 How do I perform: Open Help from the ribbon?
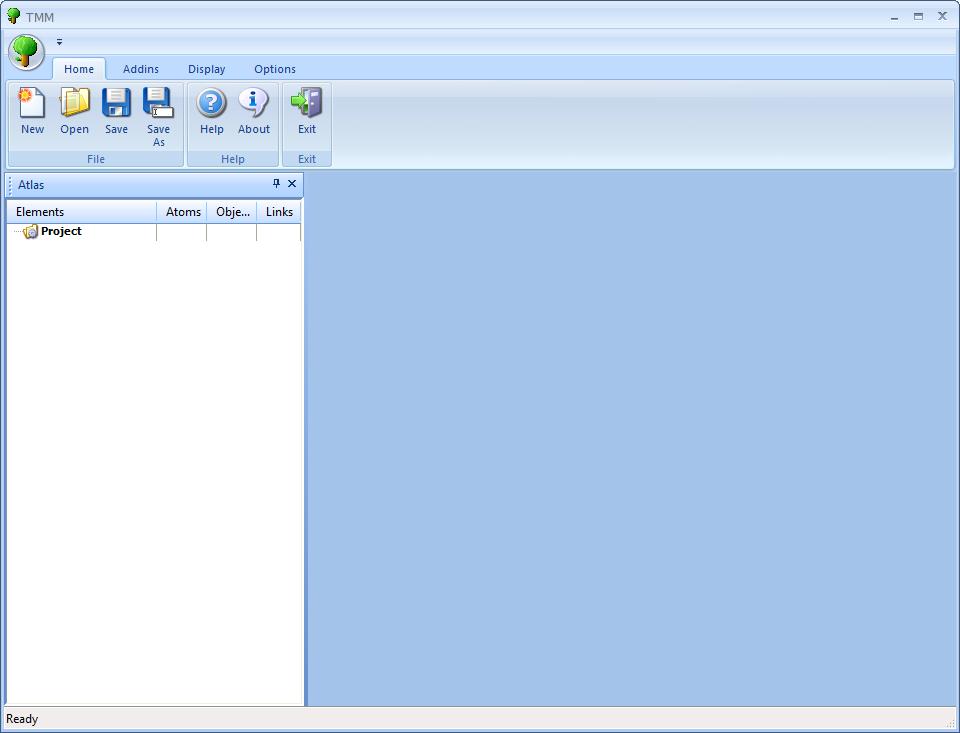212,111
